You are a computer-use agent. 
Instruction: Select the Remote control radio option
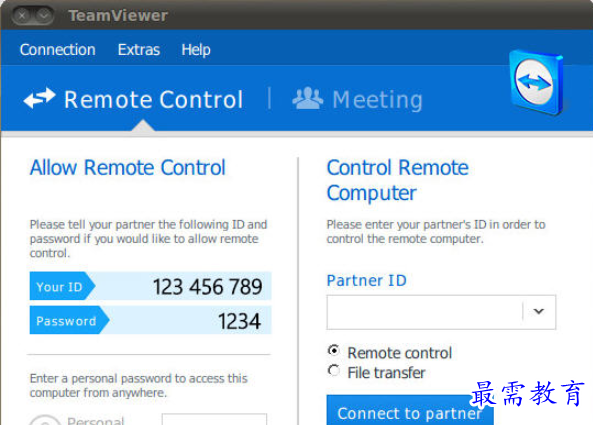click(x=334, y=351)
